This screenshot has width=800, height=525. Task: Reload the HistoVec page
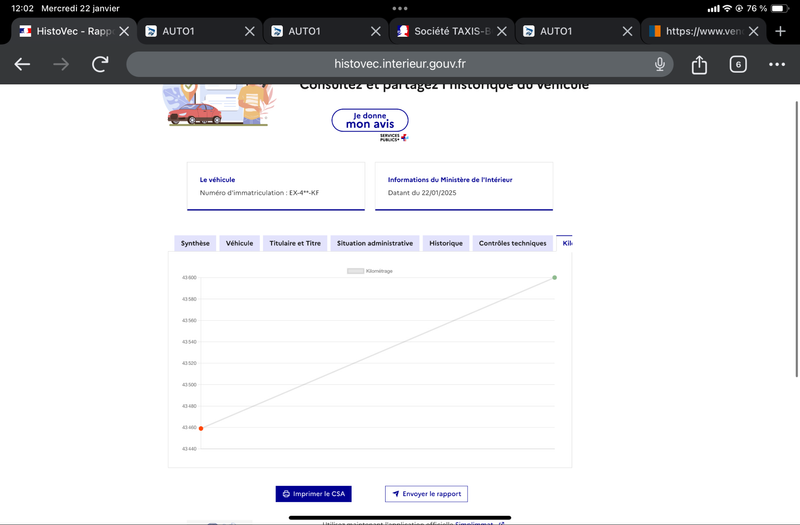coord(100,64)
